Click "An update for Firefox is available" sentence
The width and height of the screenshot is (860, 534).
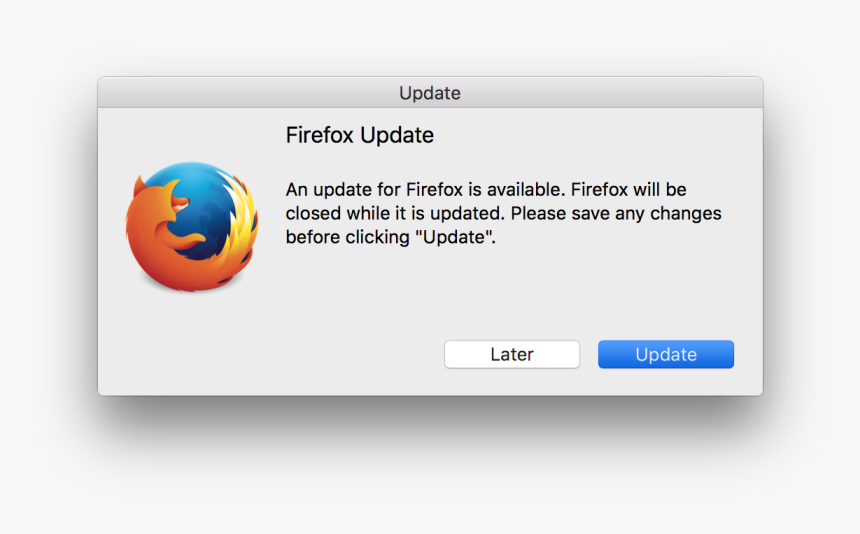tap(426, 190)
